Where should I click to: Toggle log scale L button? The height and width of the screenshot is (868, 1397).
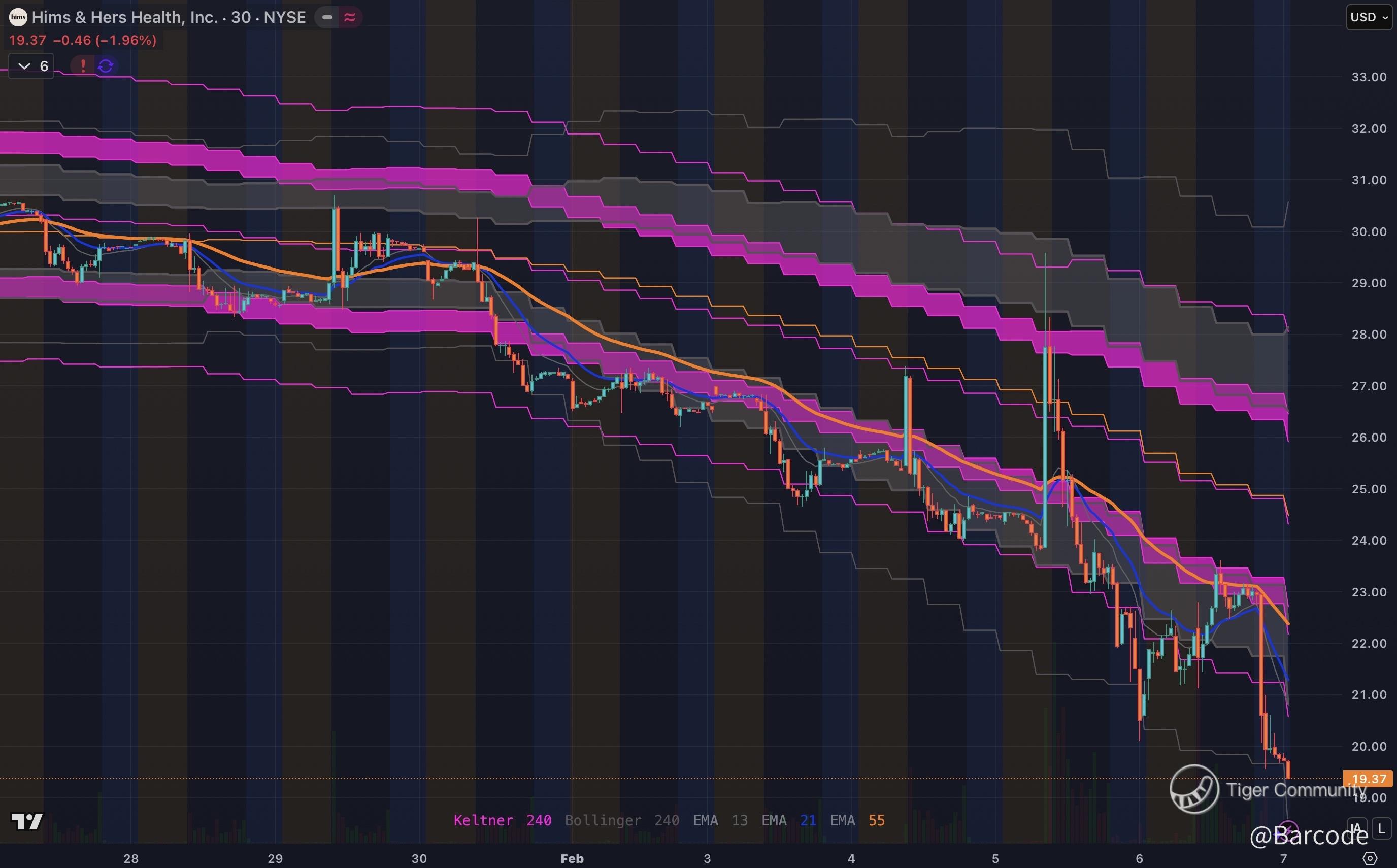tap(1381, 828)
